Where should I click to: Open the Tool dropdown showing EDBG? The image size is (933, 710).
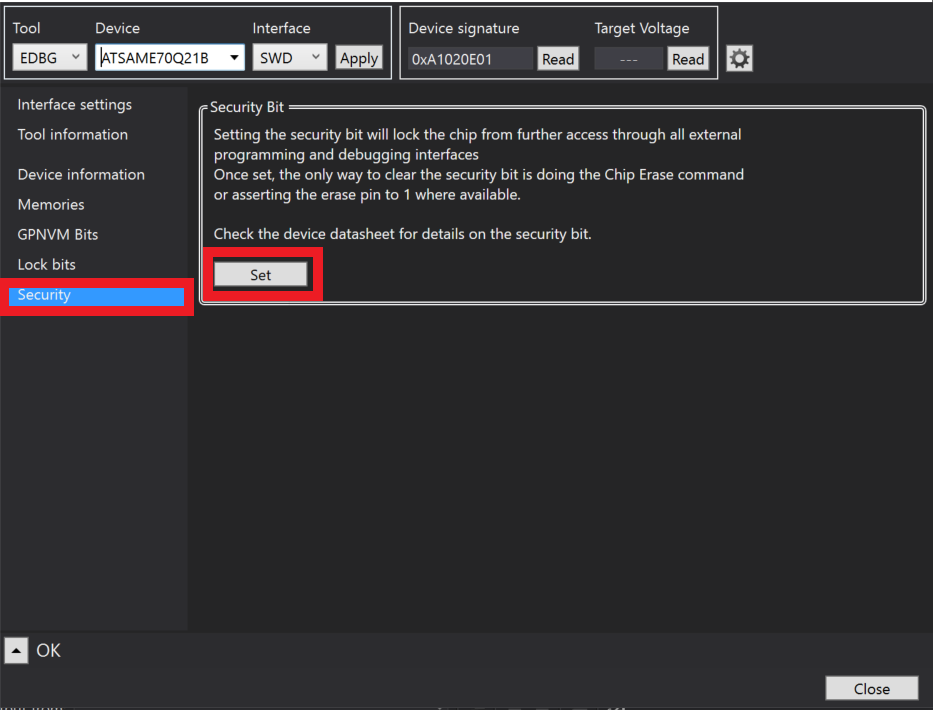[50, 58]
